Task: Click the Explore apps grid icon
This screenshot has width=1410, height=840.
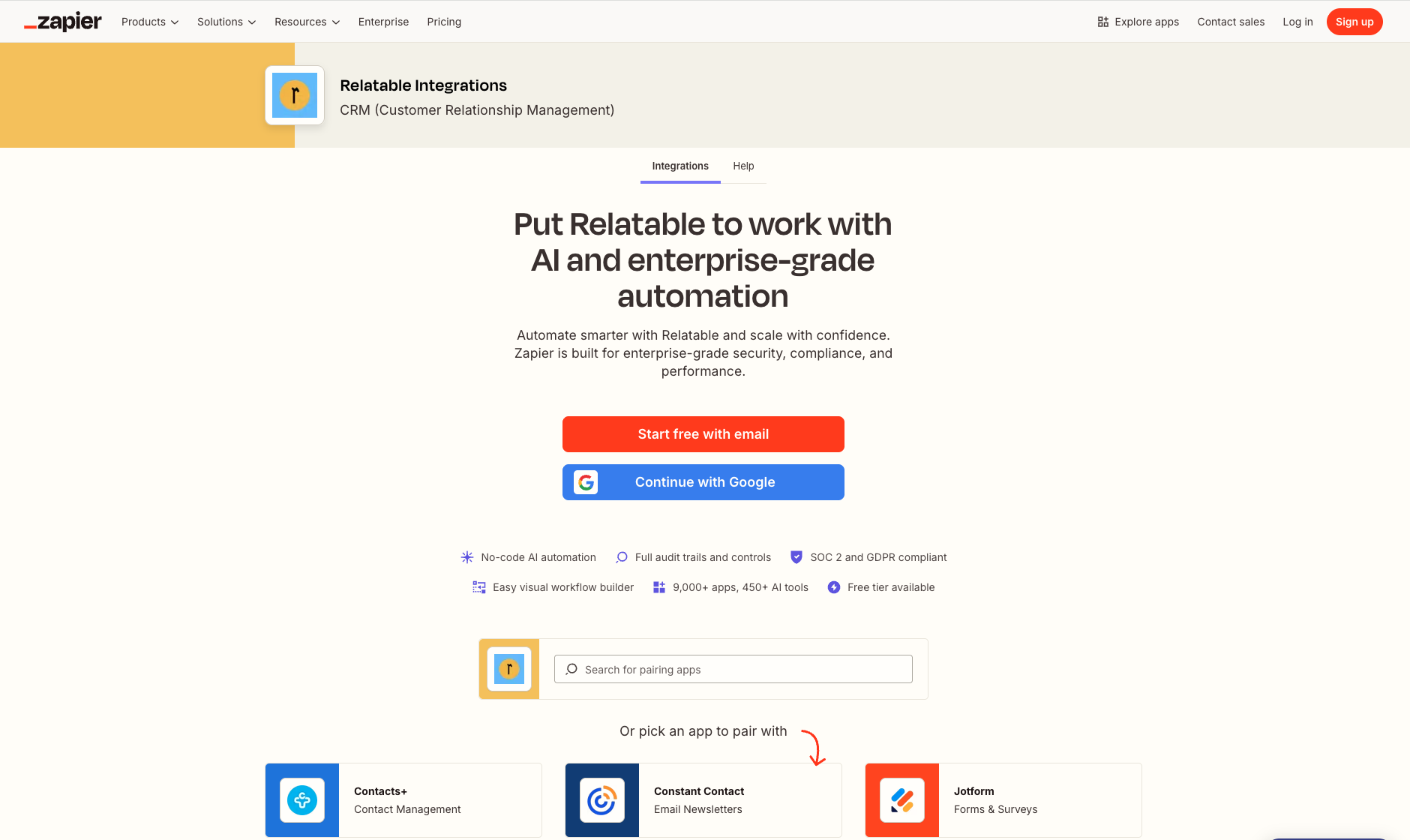Action: (x=1102, y=22)
